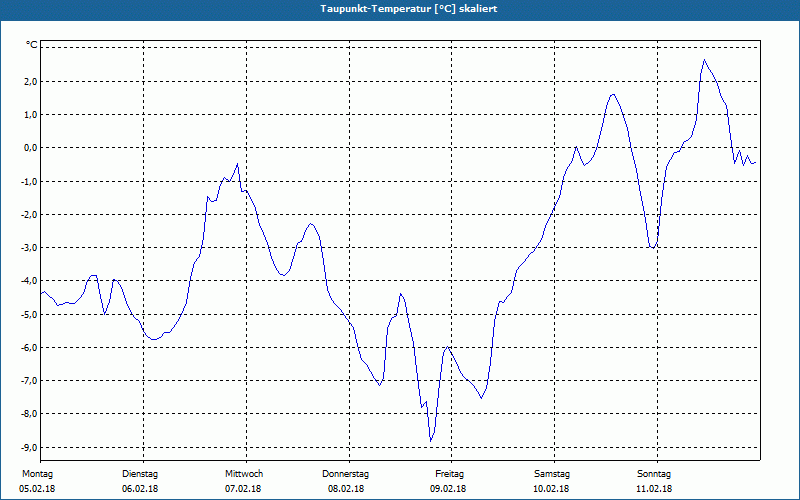This screenshot has width=800, height=500.
Task: Click the date 07.02.18
Action: click(x=243, y=489)
